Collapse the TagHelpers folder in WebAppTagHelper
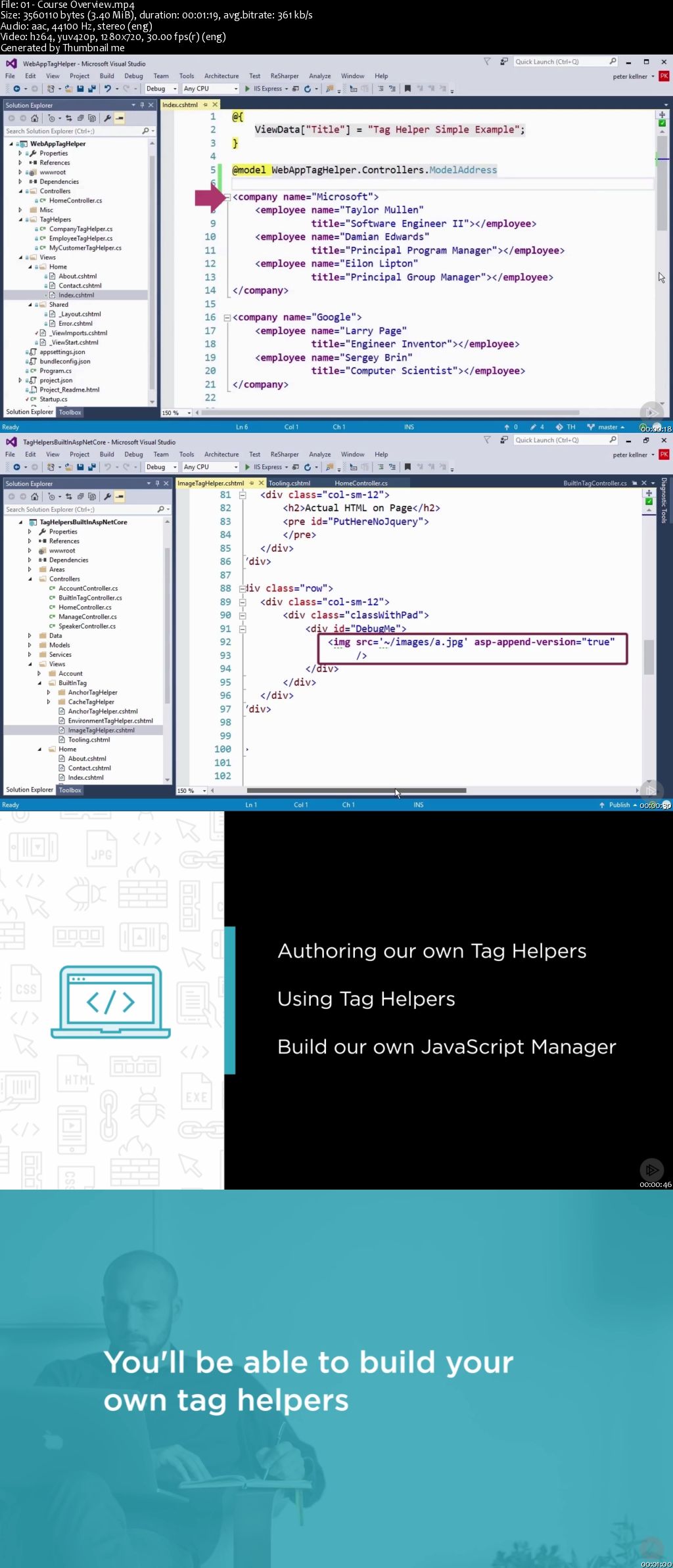The image size is (673, 1568). click(20, 219)
